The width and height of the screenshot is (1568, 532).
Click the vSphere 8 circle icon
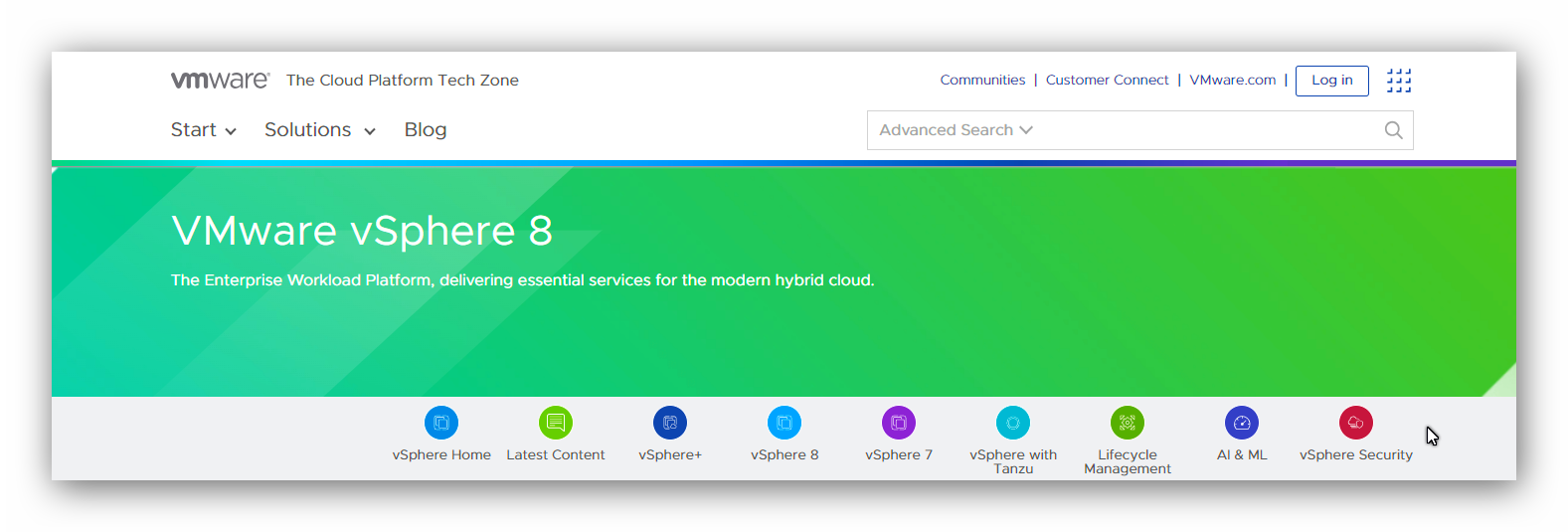pos(784,423)
